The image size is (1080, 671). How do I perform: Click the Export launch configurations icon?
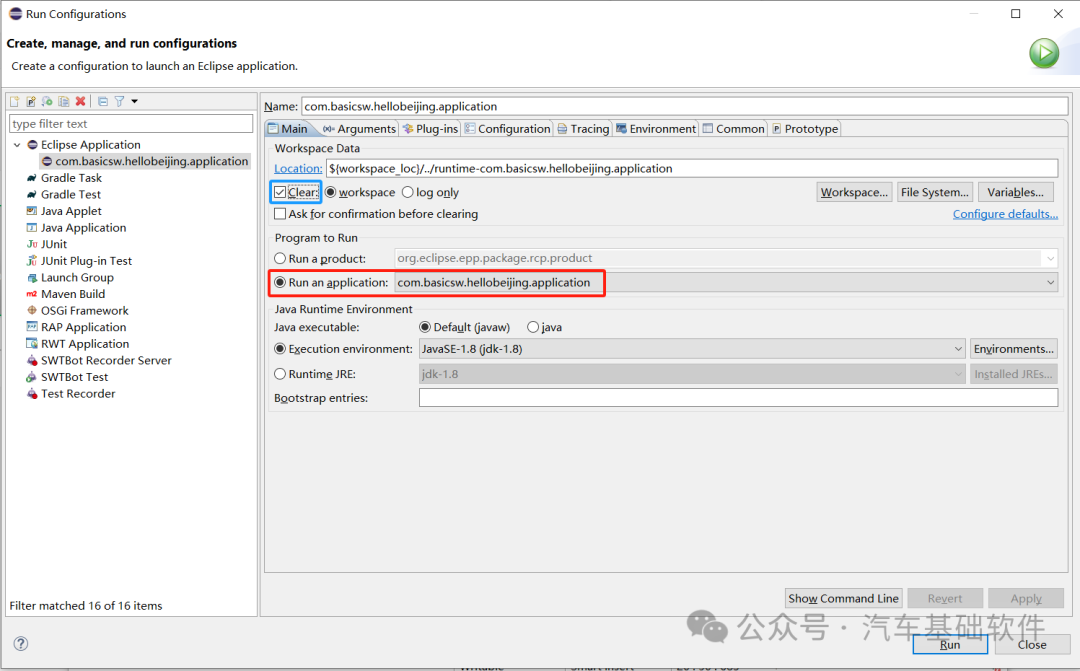[46, 101]
